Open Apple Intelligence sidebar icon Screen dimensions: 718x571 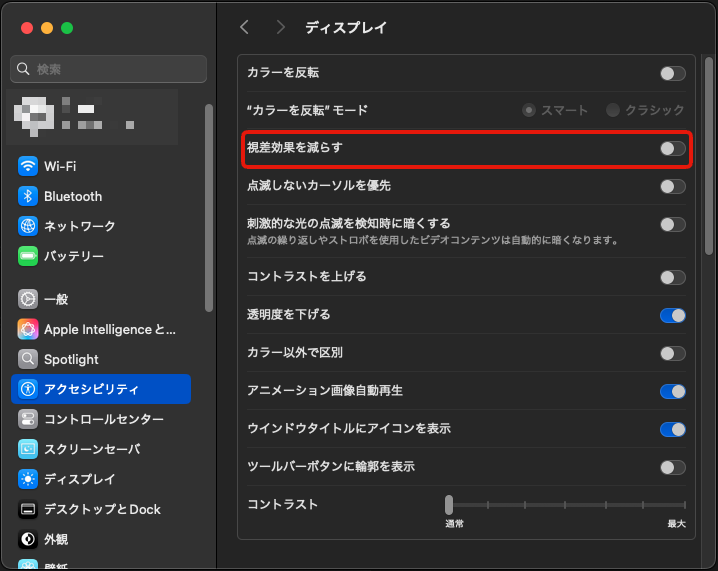[28, 329]
